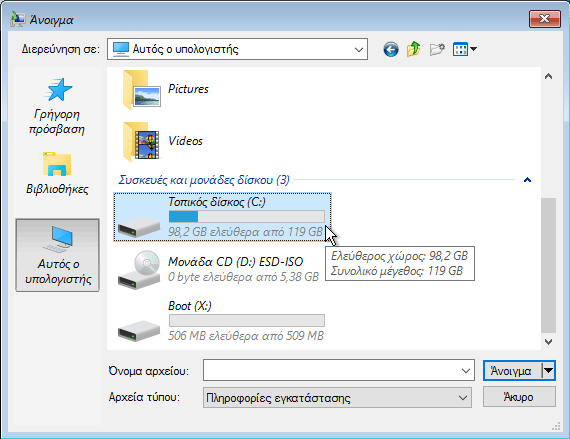Close the Άνοιγμα dialog
This screenshot has height=439, width=570.
pos(545,19)
